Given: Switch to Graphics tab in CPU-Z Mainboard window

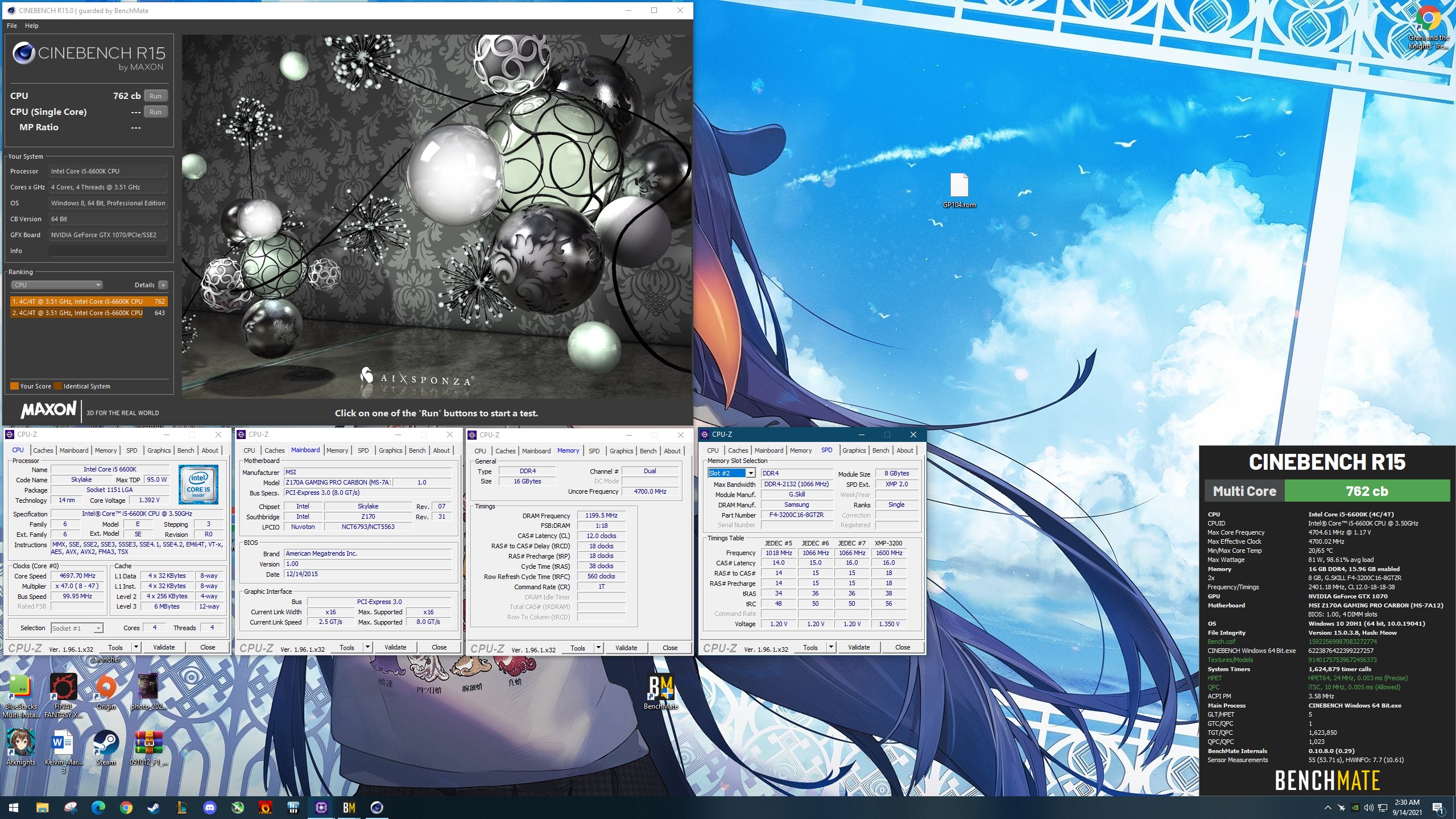Looking at the screenshot, I should tap(391, 450).
